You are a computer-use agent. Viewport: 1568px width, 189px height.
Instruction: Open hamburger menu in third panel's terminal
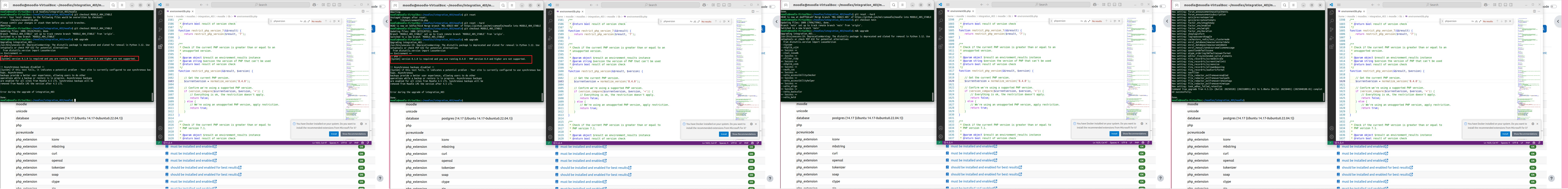(903, 5)
